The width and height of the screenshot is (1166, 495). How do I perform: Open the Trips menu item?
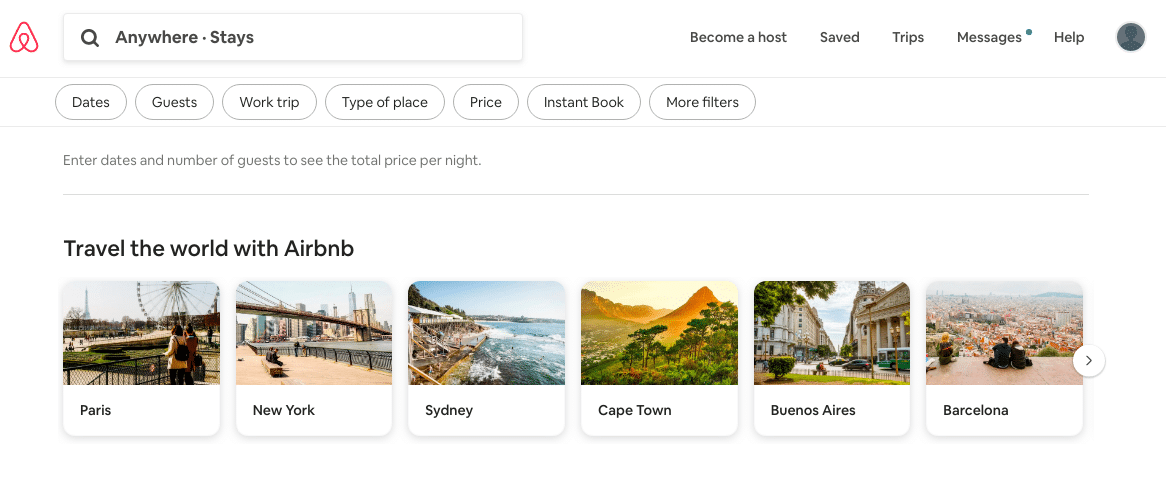point(908,37)
